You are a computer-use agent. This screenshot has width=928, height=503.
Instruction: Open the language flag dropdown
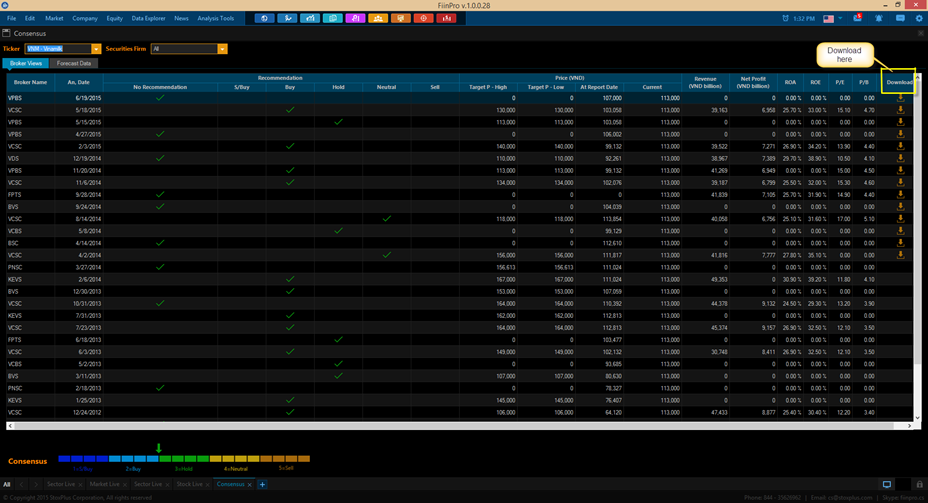pyautogui.click(x=832, y=18)
